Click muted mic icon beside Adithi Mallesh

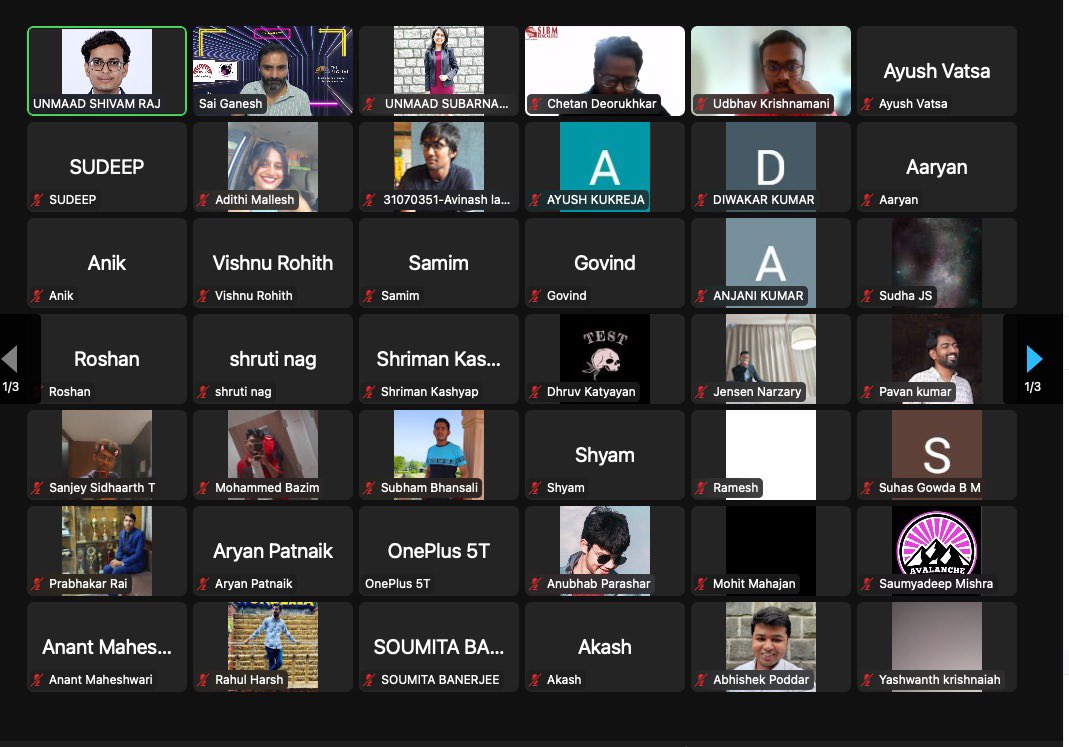(203, 200)
